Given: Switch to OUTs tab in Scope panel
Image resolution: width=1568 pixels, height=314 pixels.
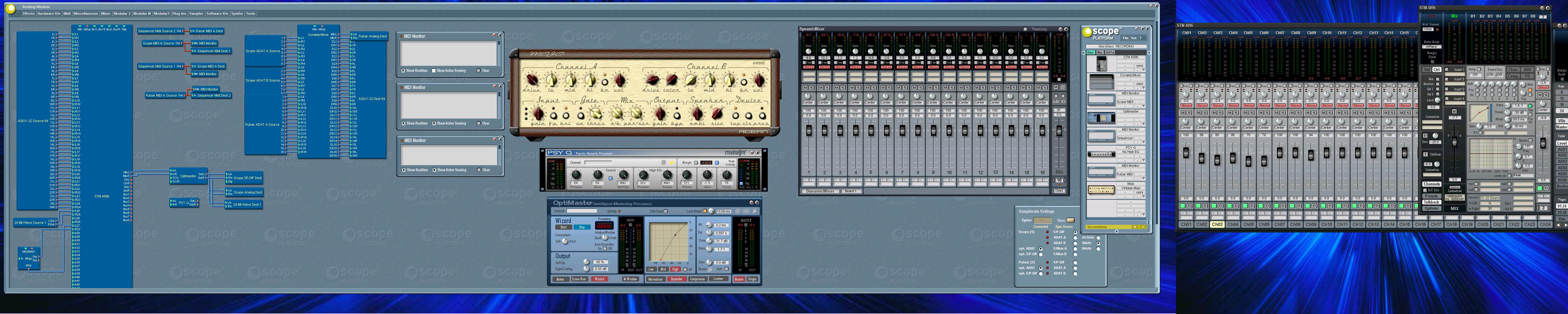Looking at the screenshot, I should pyautogui.click(x=1109, y=52).
